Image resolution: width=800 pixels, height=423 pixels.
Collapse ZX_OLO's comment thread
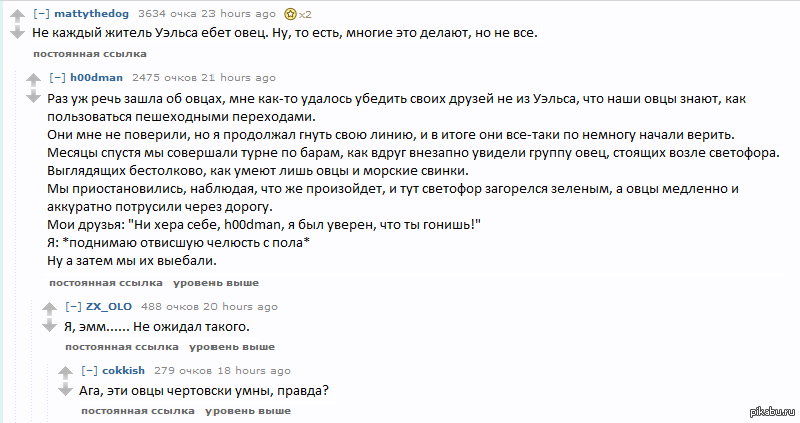click(x=73, y=306)
